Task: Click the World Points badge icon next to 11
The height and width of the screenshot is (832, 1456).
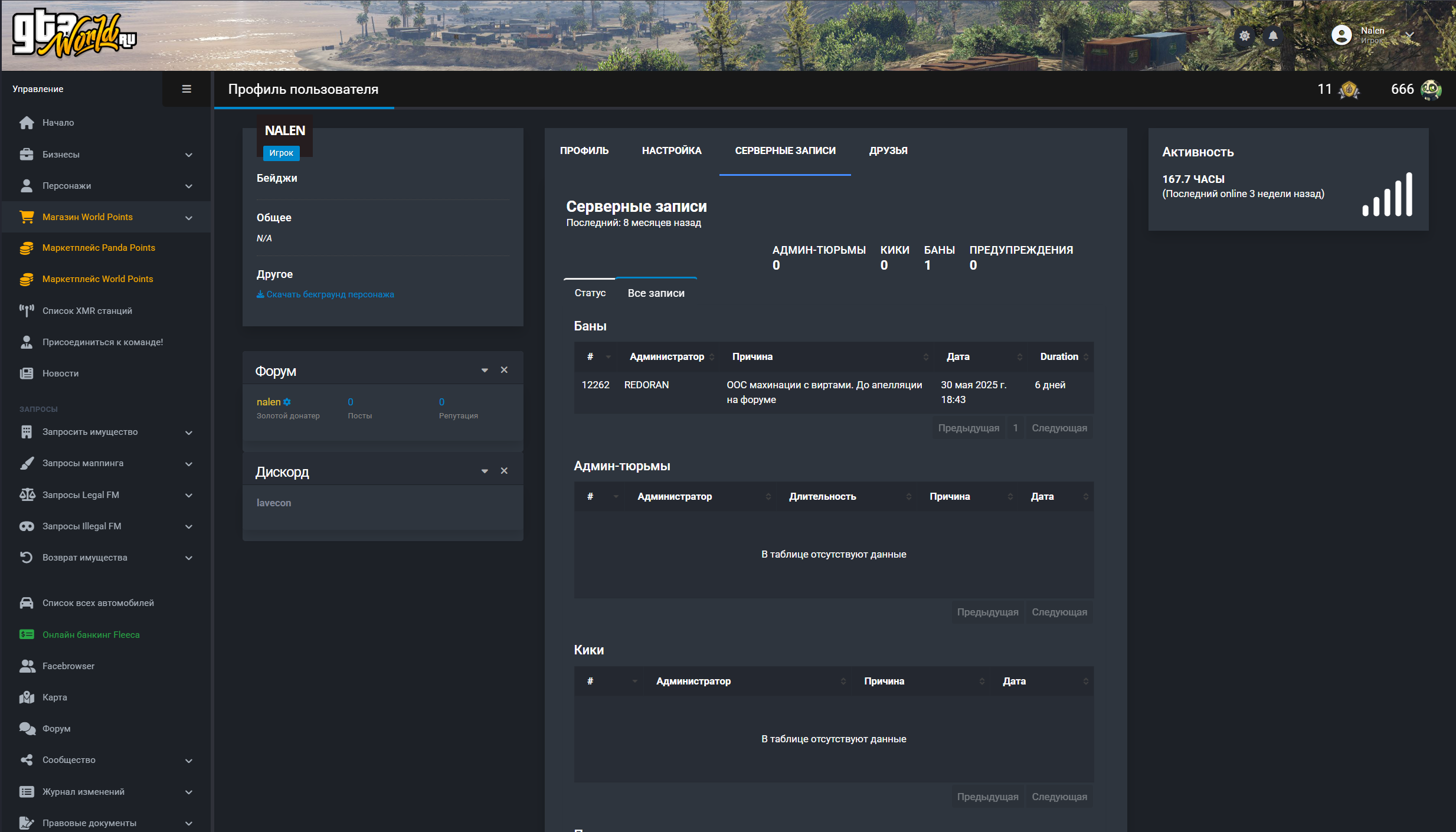Action: [x=1349, y=90]
